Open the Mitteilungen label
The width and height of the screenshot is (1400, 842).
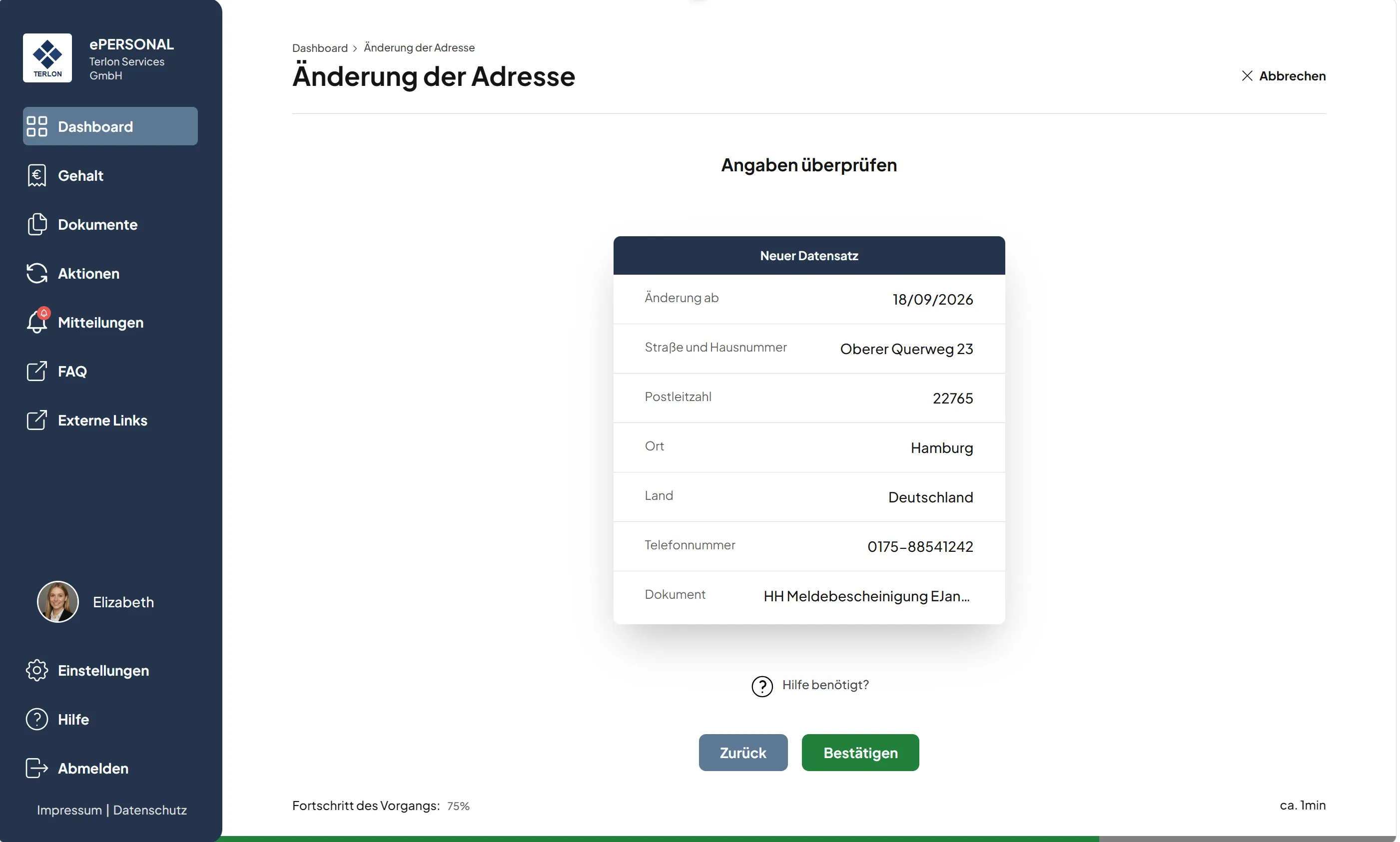click(x=100, y=322)
